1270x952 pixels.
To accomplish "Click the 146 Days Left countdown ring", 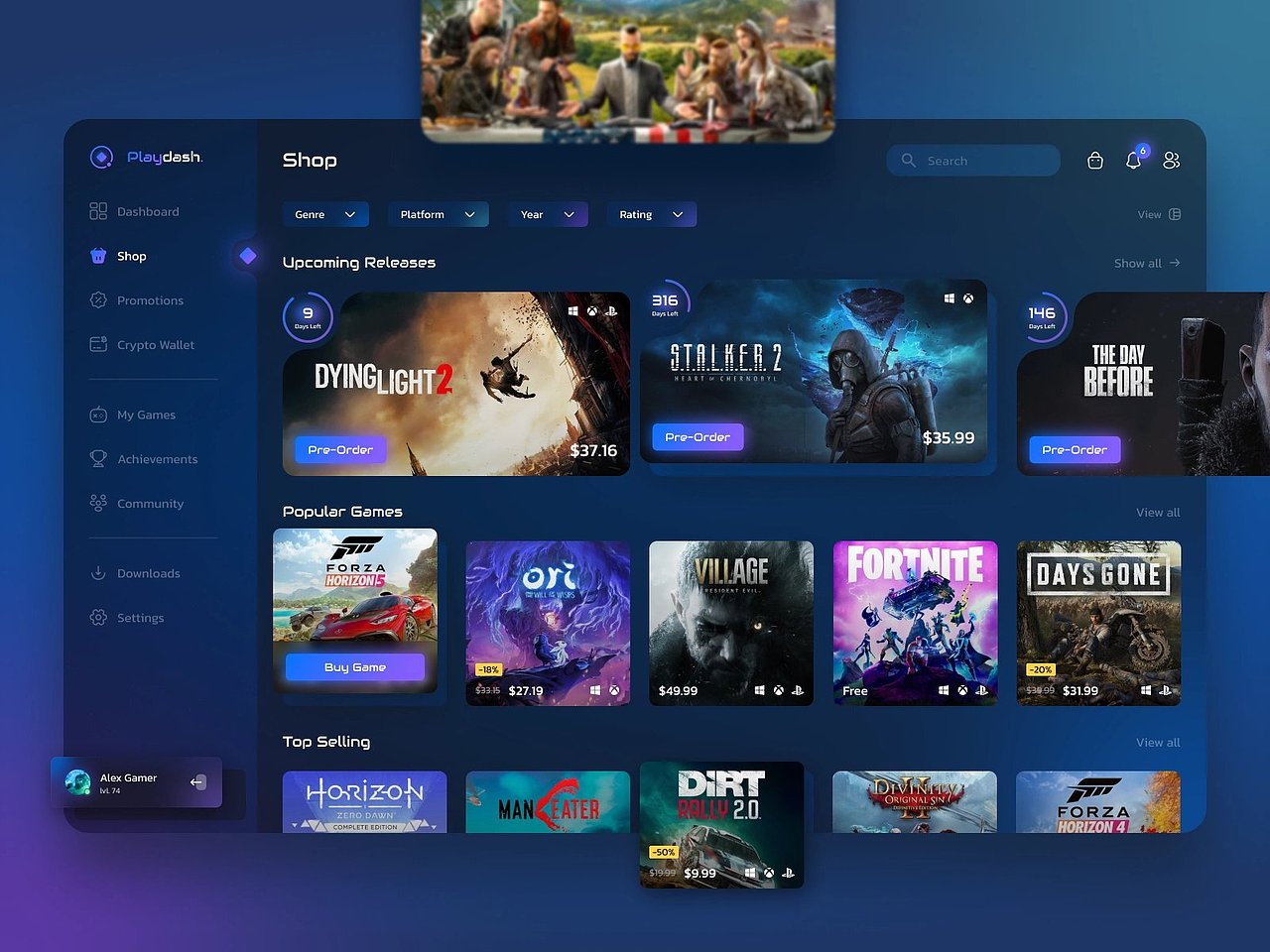I will [x=1042, y=317].
